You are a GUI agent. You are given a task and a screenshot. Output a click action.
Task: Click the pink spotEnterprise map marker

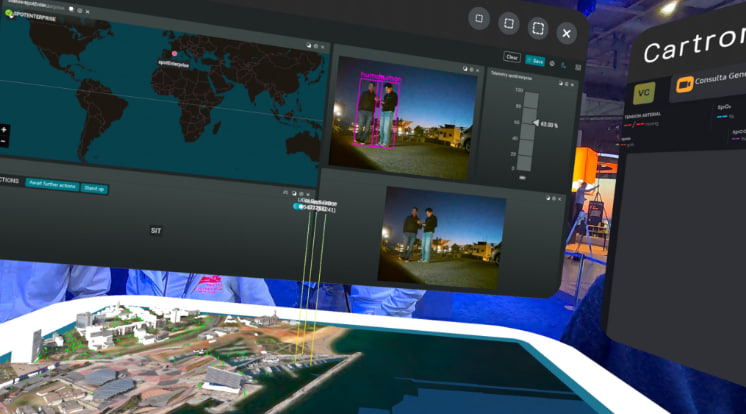click(x=175, y=54)
